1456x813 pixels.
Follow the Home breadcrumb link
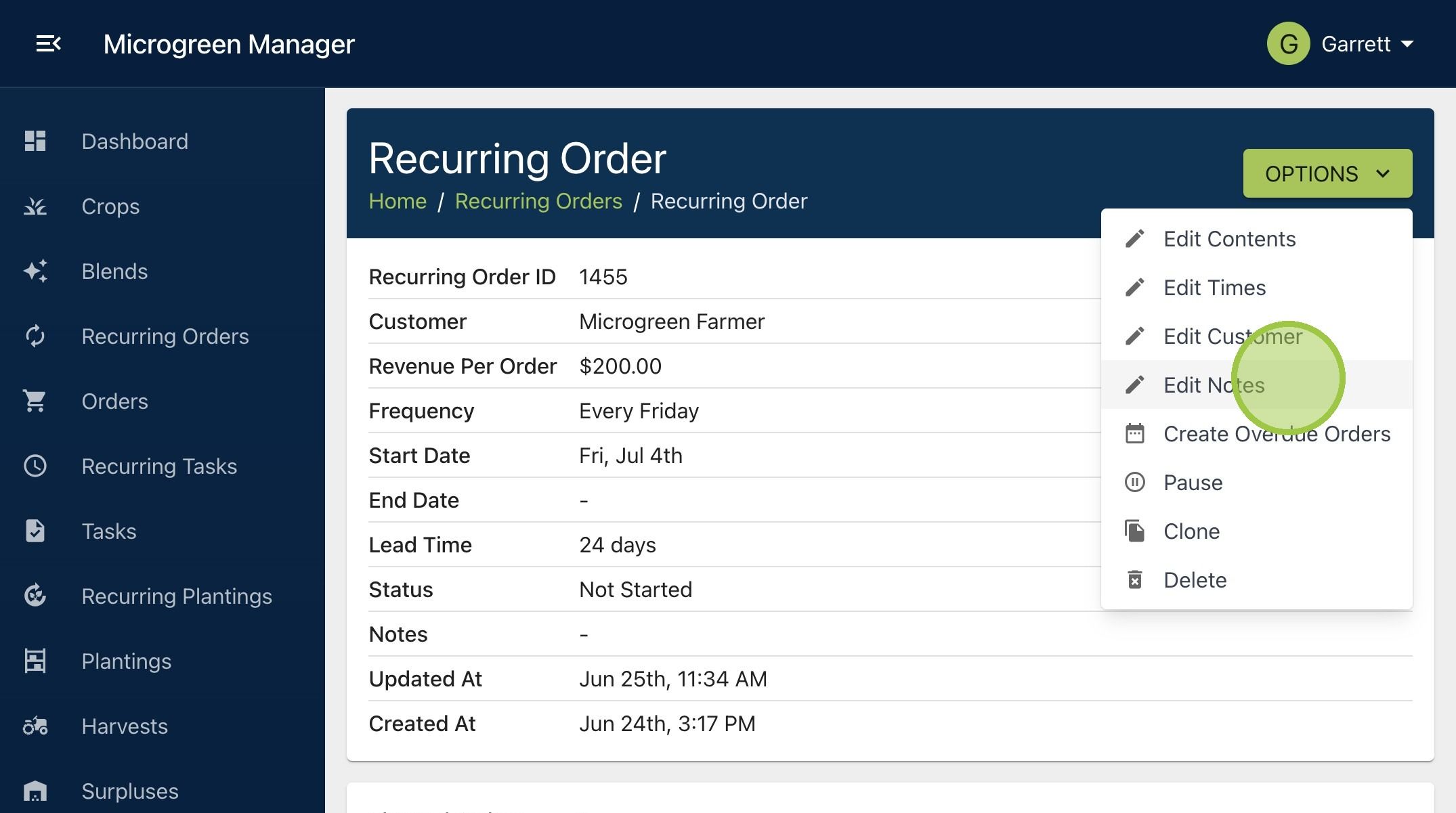398,201
